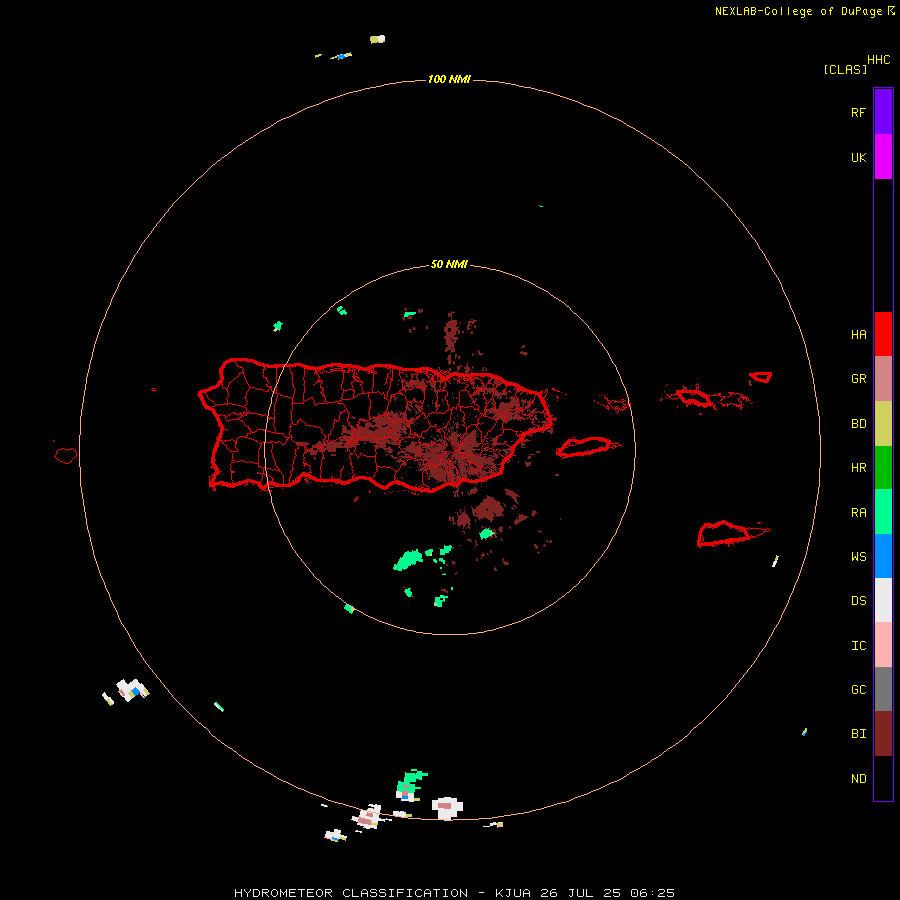This screenshot has width=900, height=900.
Task: Click the 'BI' legend label
Action: pyautogui.click(x=858, y=734)
